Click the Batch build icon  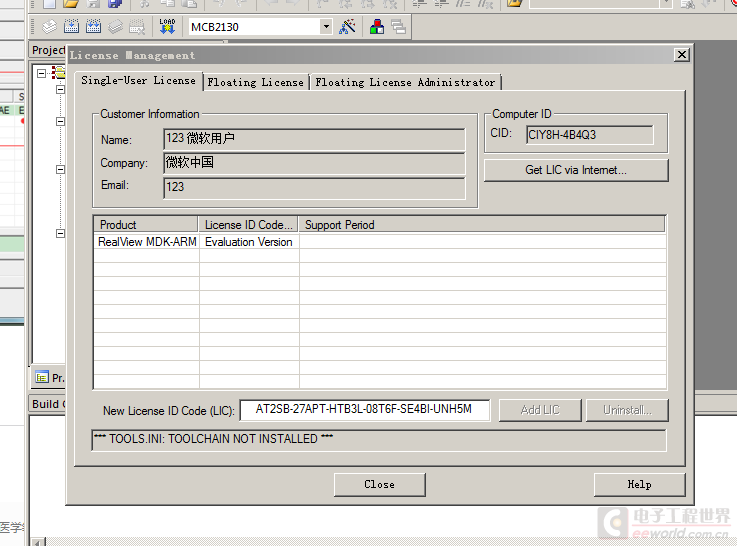click(x=115, y=27)
